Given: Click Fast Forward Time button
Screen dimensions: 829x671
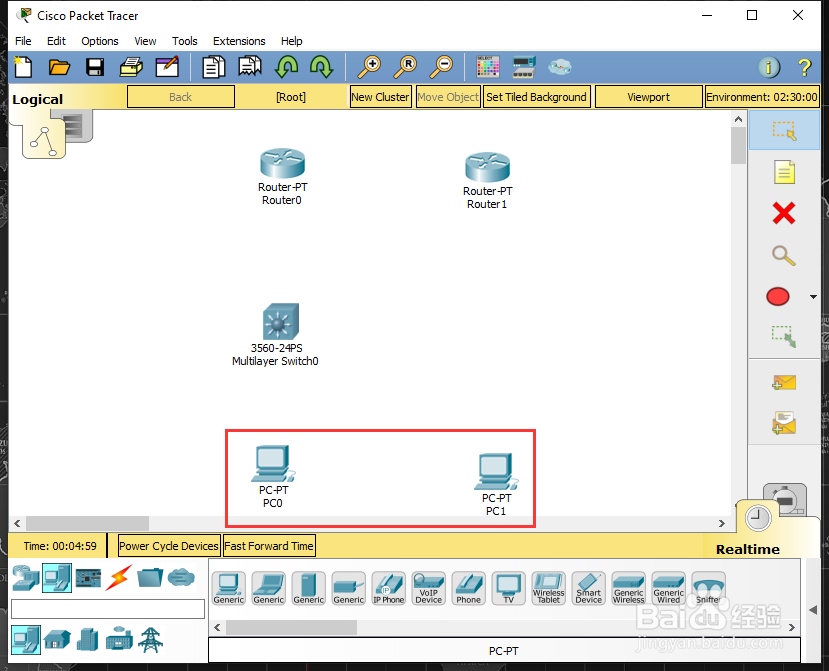Looking at the screenshot, I should [269, 546].
